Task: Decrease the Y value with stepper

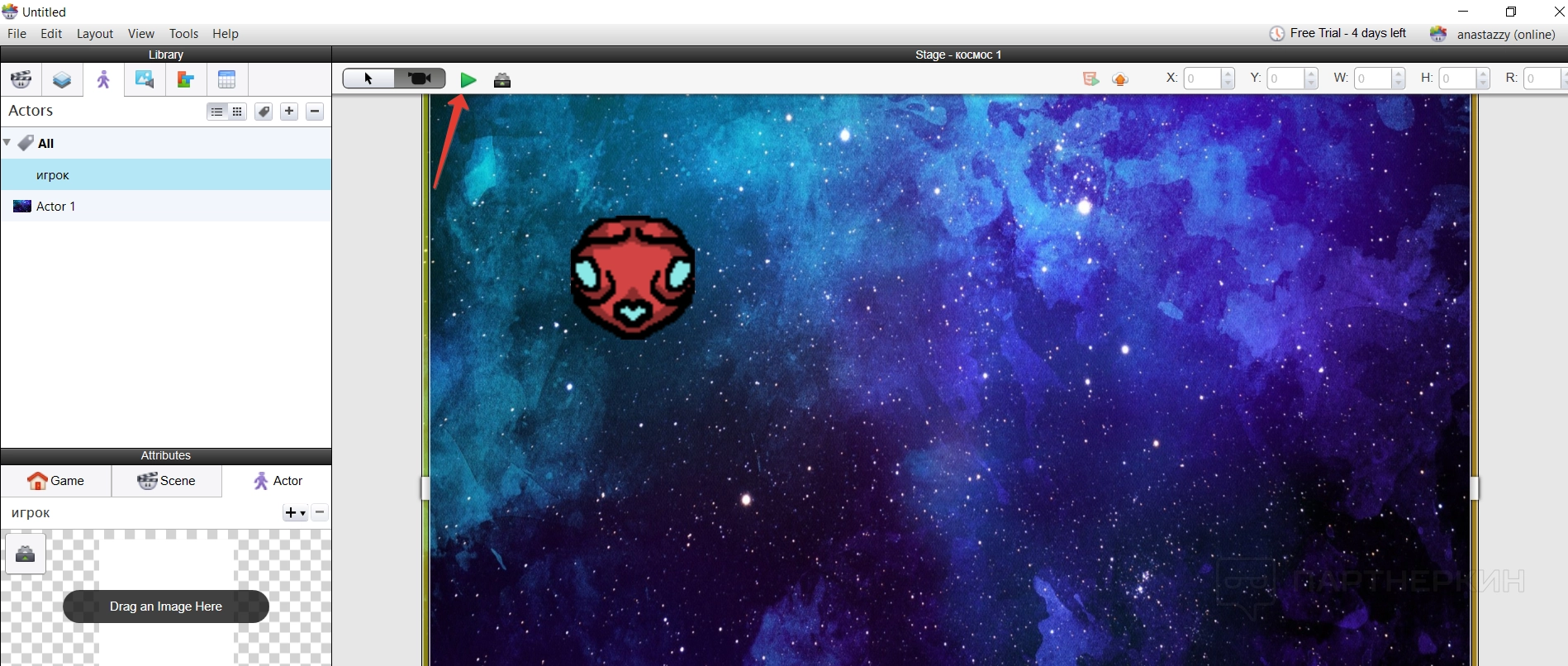Action: [1312, 83]
